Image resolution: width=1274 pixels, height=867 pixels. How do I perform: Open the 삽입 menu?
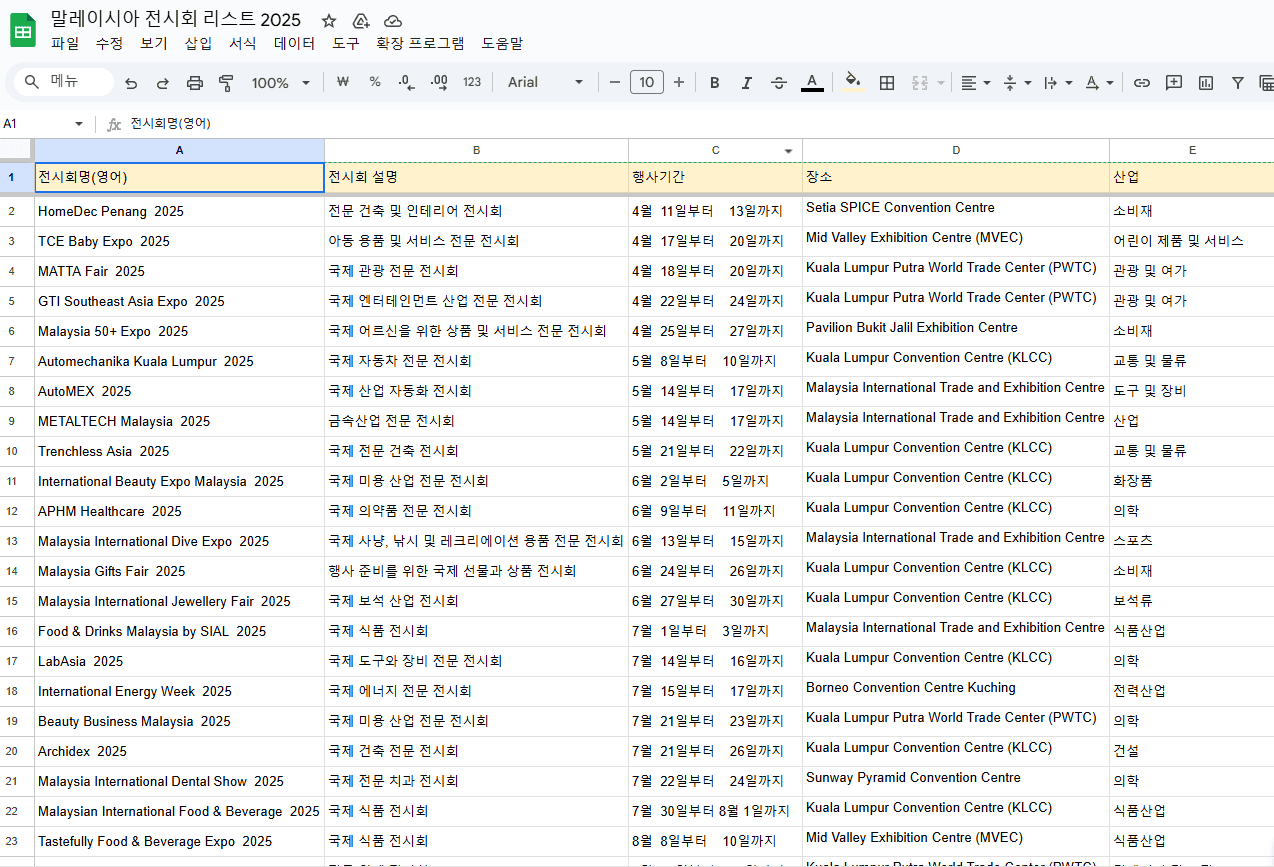click(x=198, y=44)
